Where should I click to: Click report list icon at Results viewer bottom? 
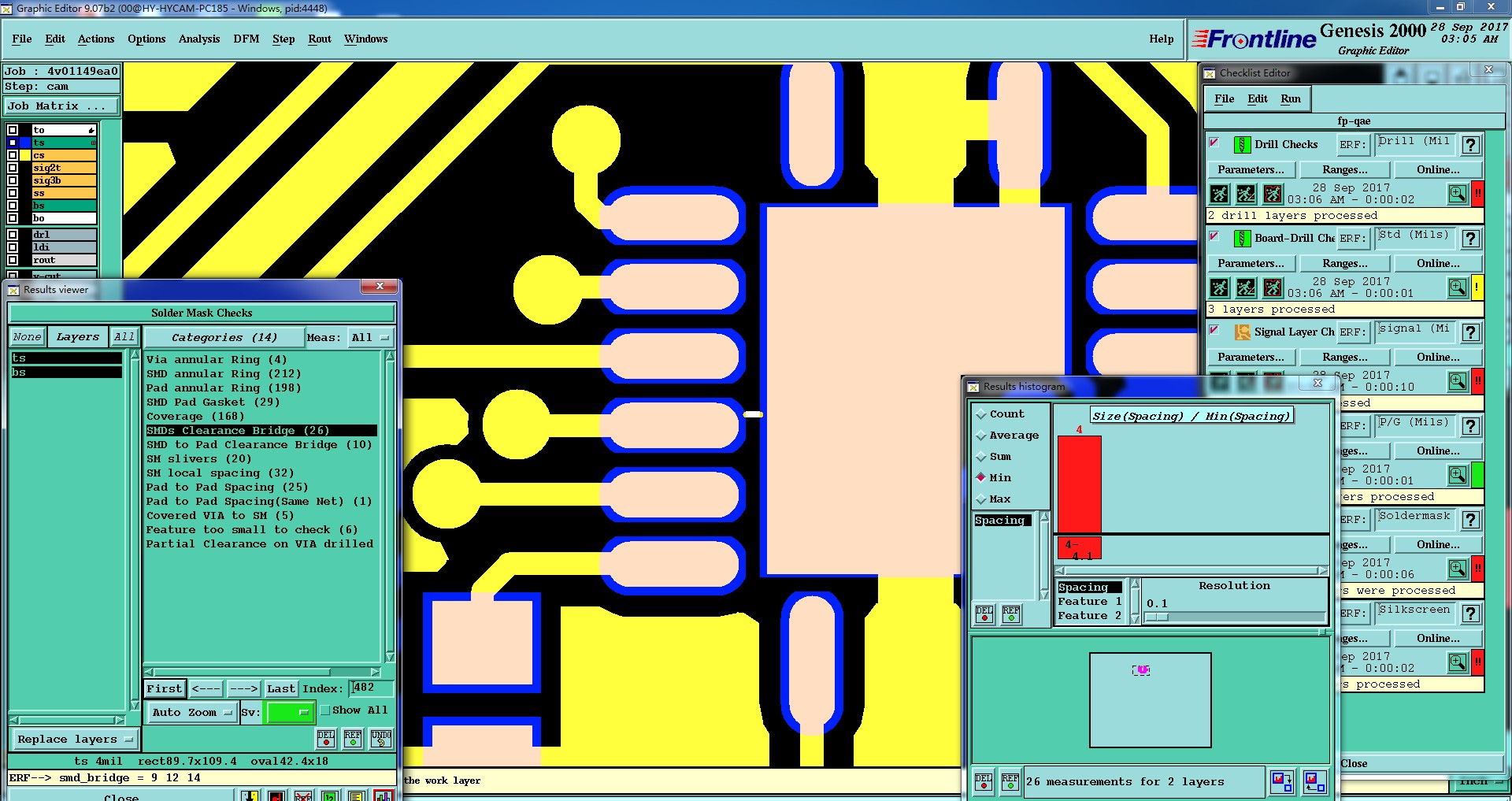356,795
